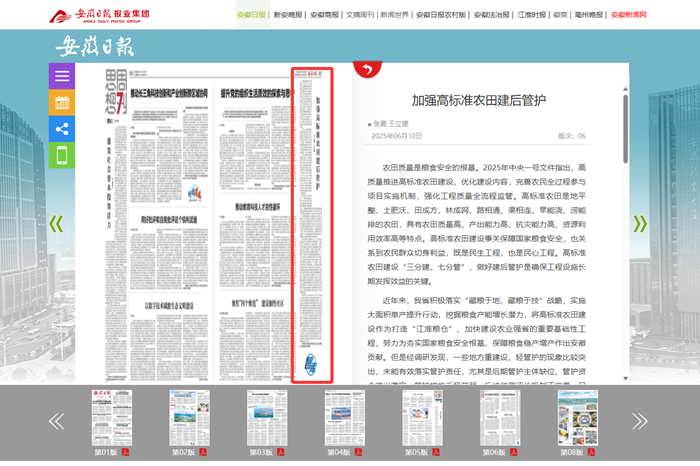Click the green mobile phone icon
The image size is (700, 466).
pos(61,155)
